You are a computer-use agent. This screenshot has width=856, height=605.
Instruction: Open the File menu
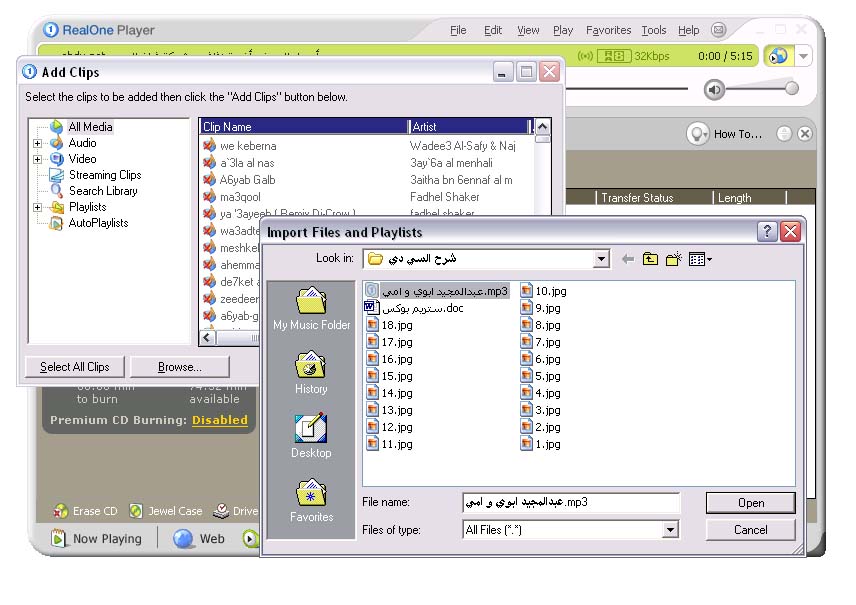458,30
